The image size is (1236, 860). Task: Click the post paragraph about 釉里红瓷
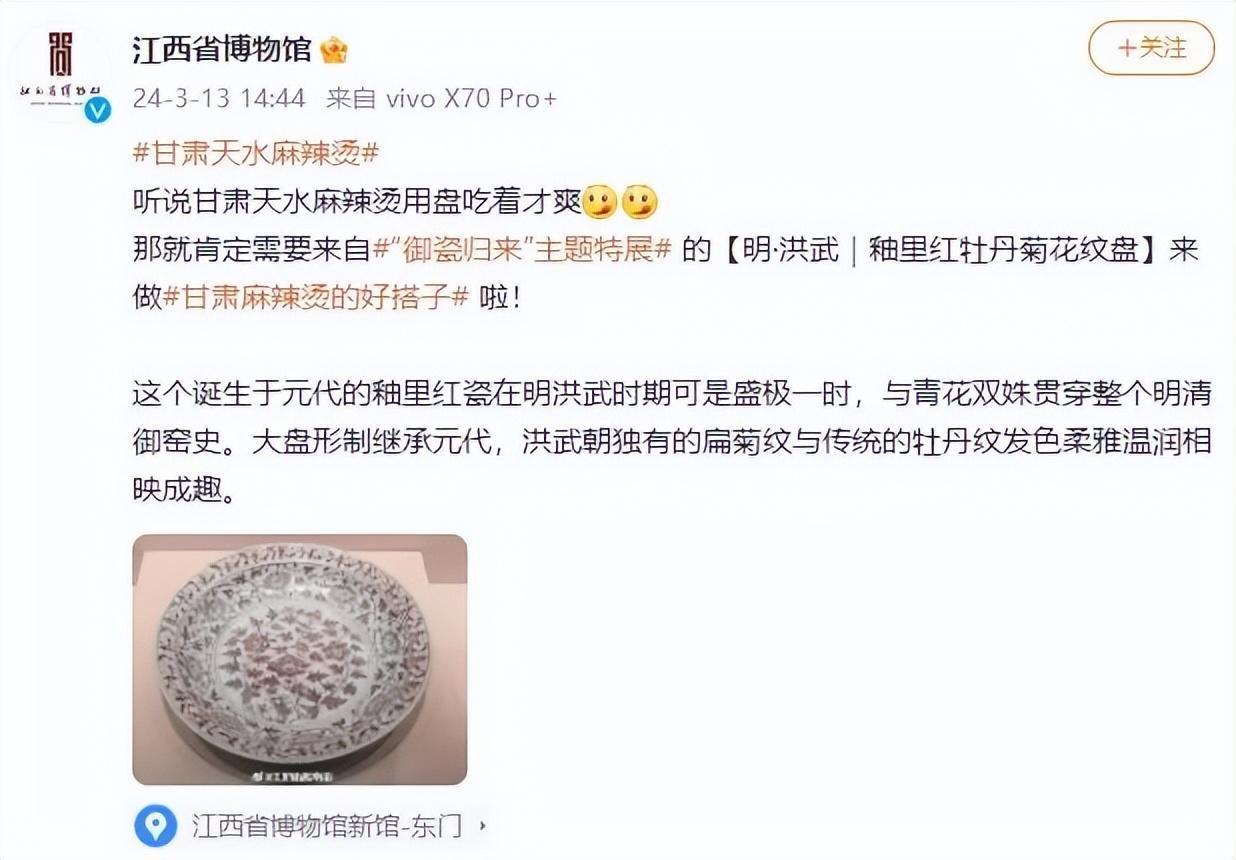672,443
